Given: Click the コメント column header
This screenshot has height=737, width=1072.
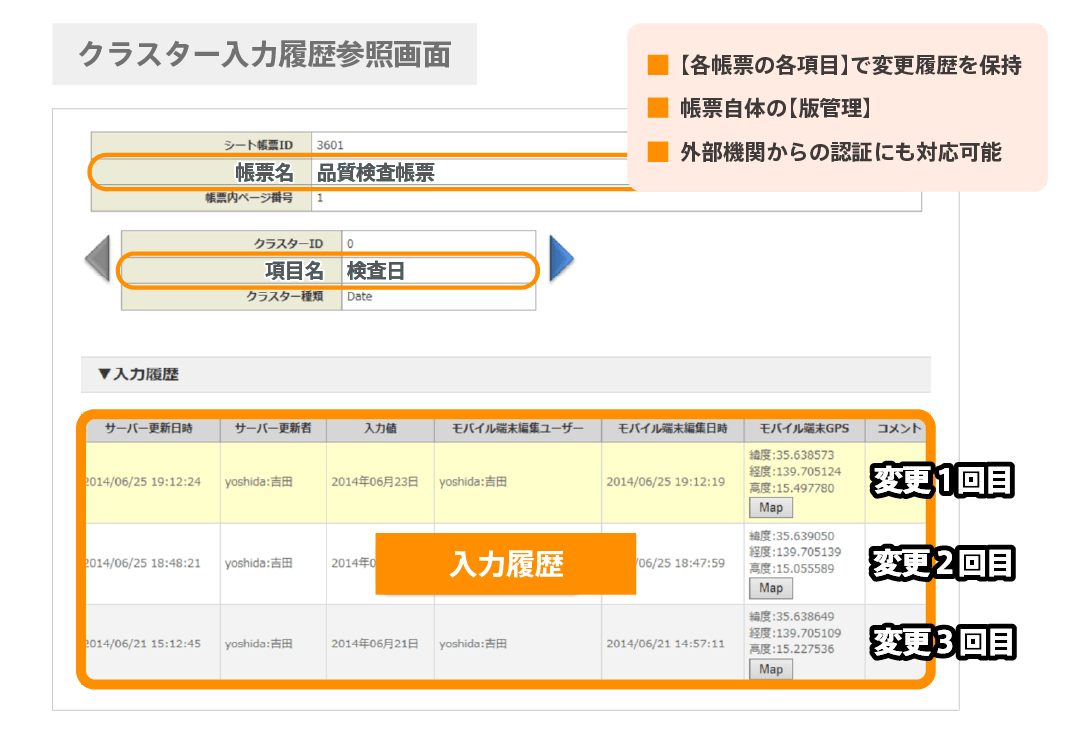Looking at the screenshot, I should click(898, 429).
